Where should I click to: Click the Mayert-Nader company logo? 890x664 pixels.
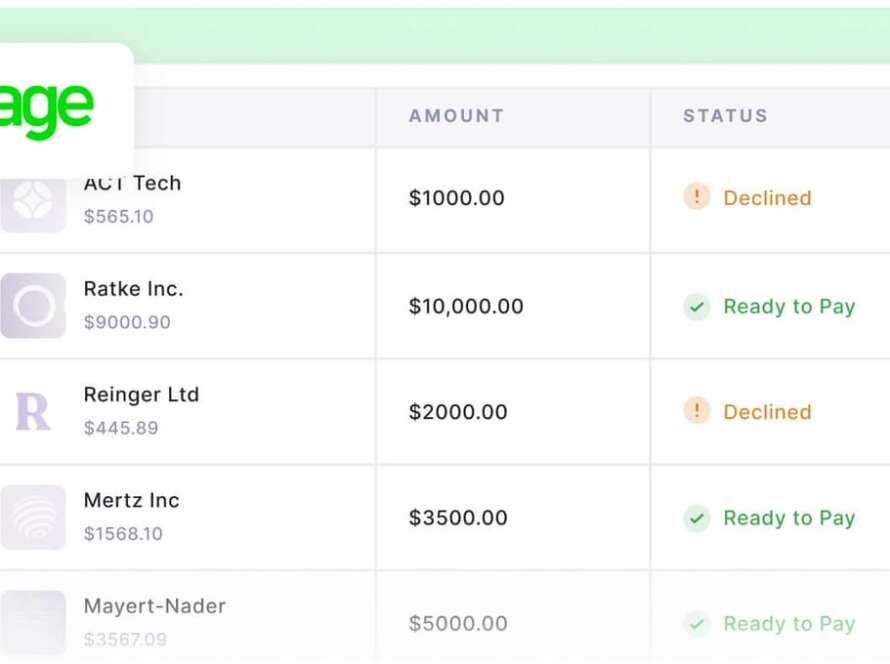(33, 620)
